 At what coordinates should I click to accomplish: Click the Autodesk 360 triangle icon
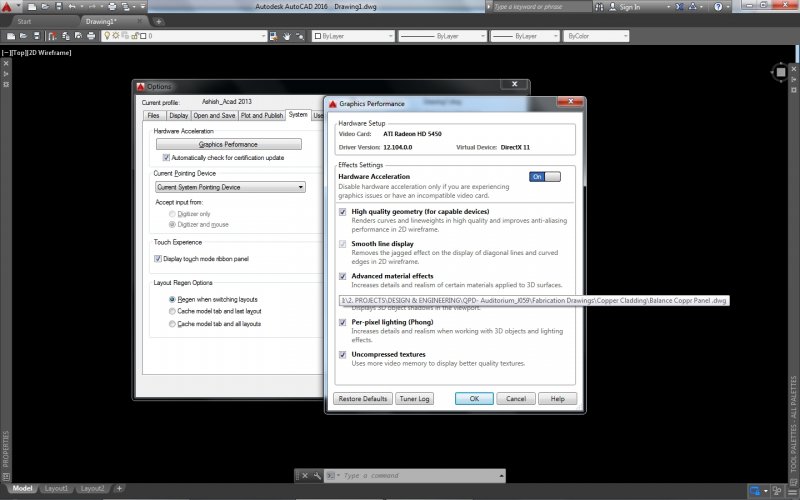[693, 7]
